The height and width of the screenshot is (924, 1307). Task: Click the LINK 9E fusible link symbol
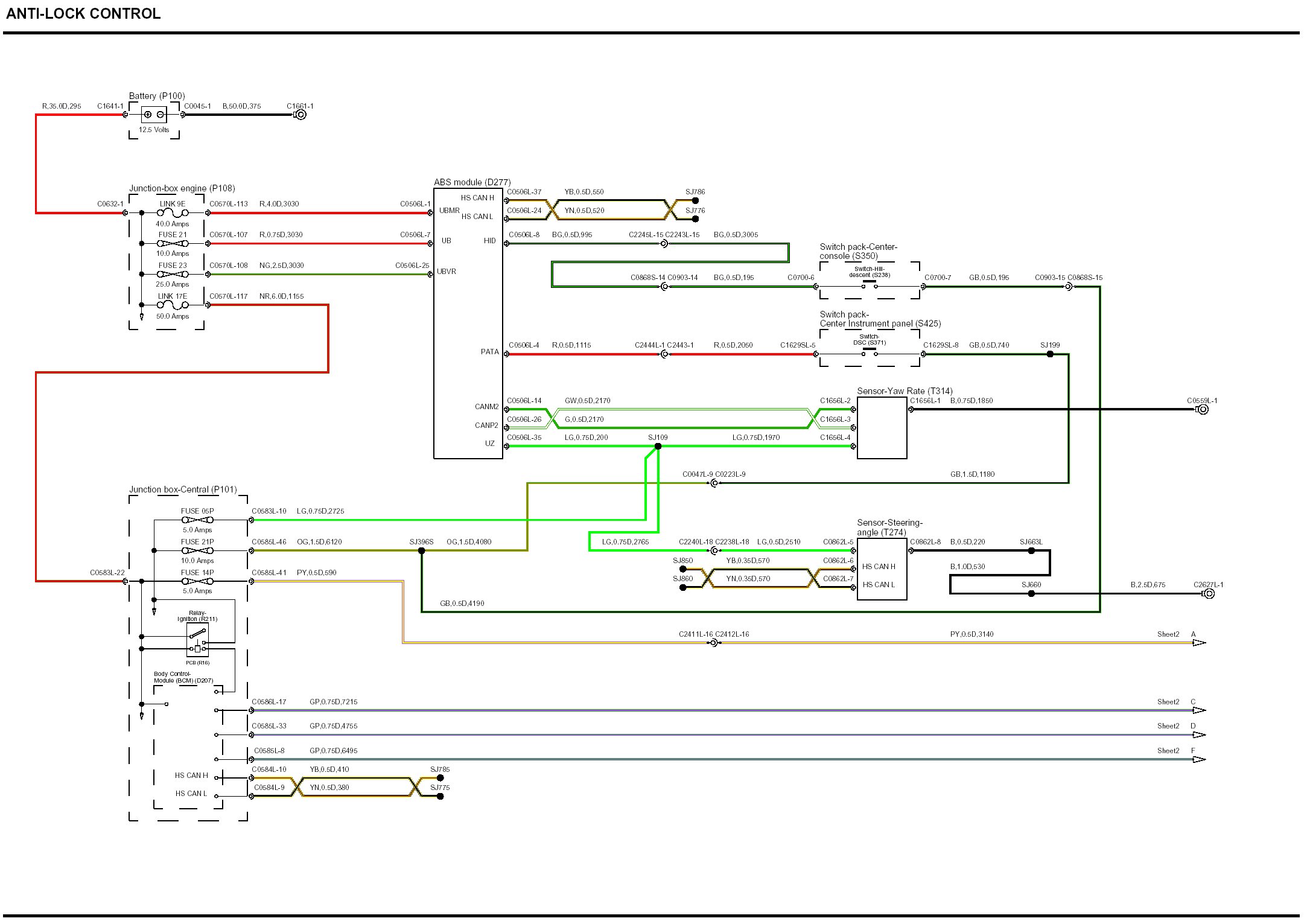[x=173, y=212]
